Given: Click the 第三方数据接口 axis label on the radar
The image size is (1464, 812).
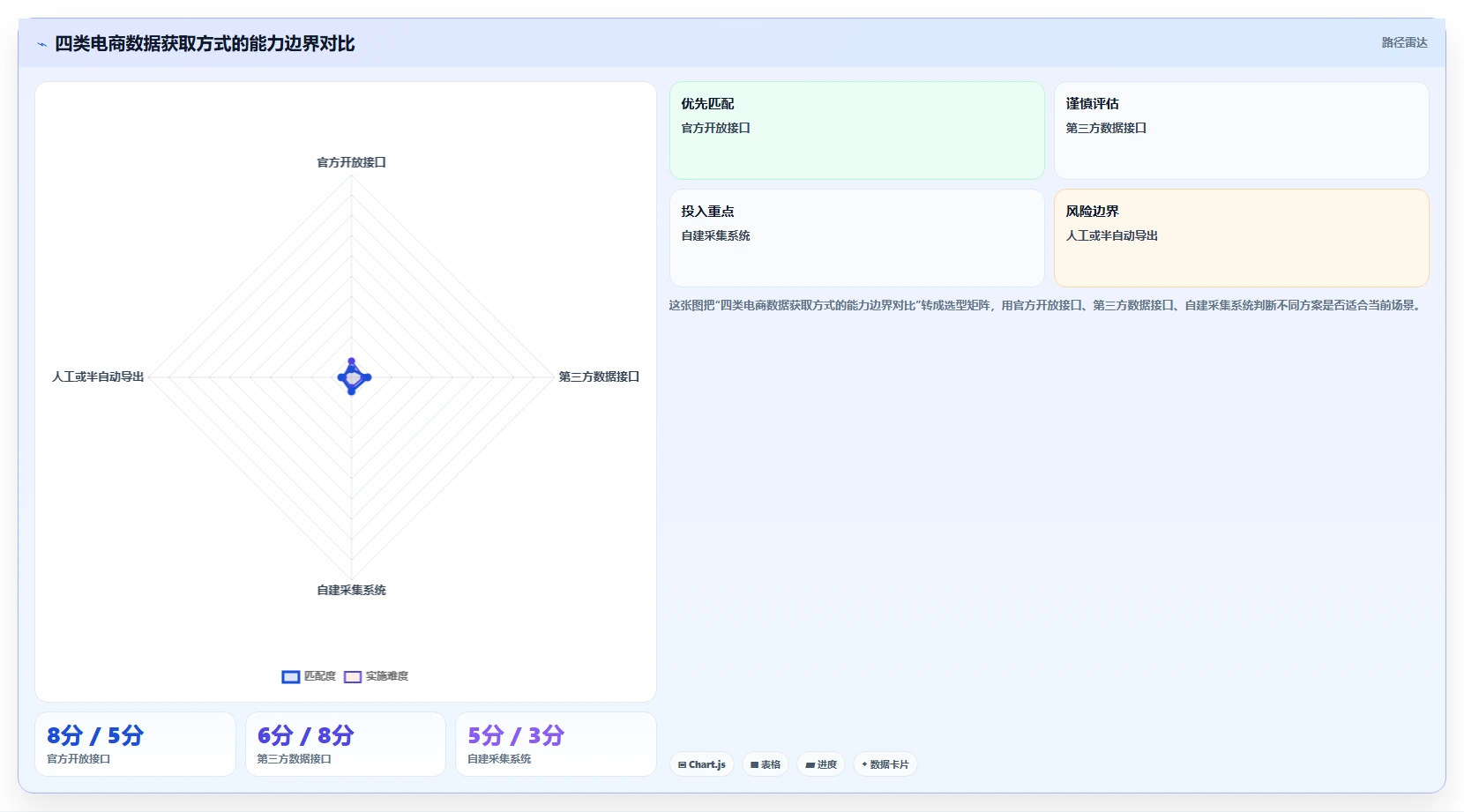Looking at the screenshot, I should (x=599, y=376).
